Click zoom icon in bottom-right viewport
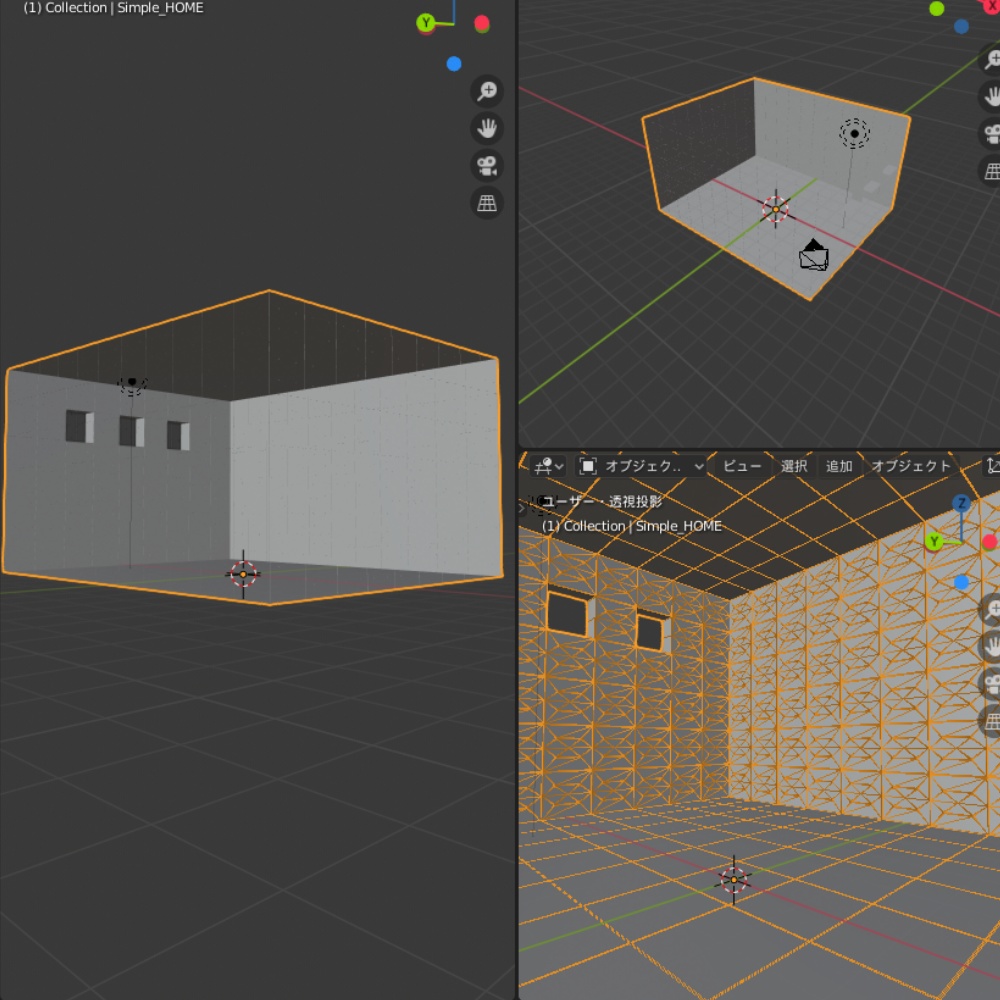The height and width of the screenshot is (1000, 1000). click(x=992, y=610)
